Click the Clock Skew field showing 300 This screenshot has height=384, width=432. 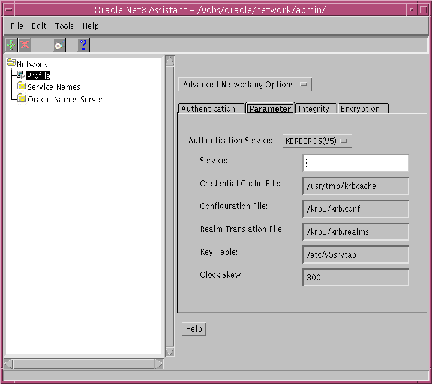pos(356,277)
